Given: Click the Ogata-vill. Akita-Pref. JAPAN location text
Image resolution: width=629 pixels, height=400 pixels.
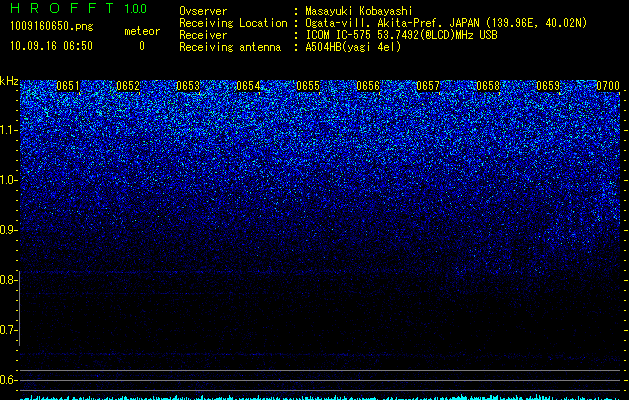Looking at the screenshot, I should pyautogui.click(x=445, y=23).
